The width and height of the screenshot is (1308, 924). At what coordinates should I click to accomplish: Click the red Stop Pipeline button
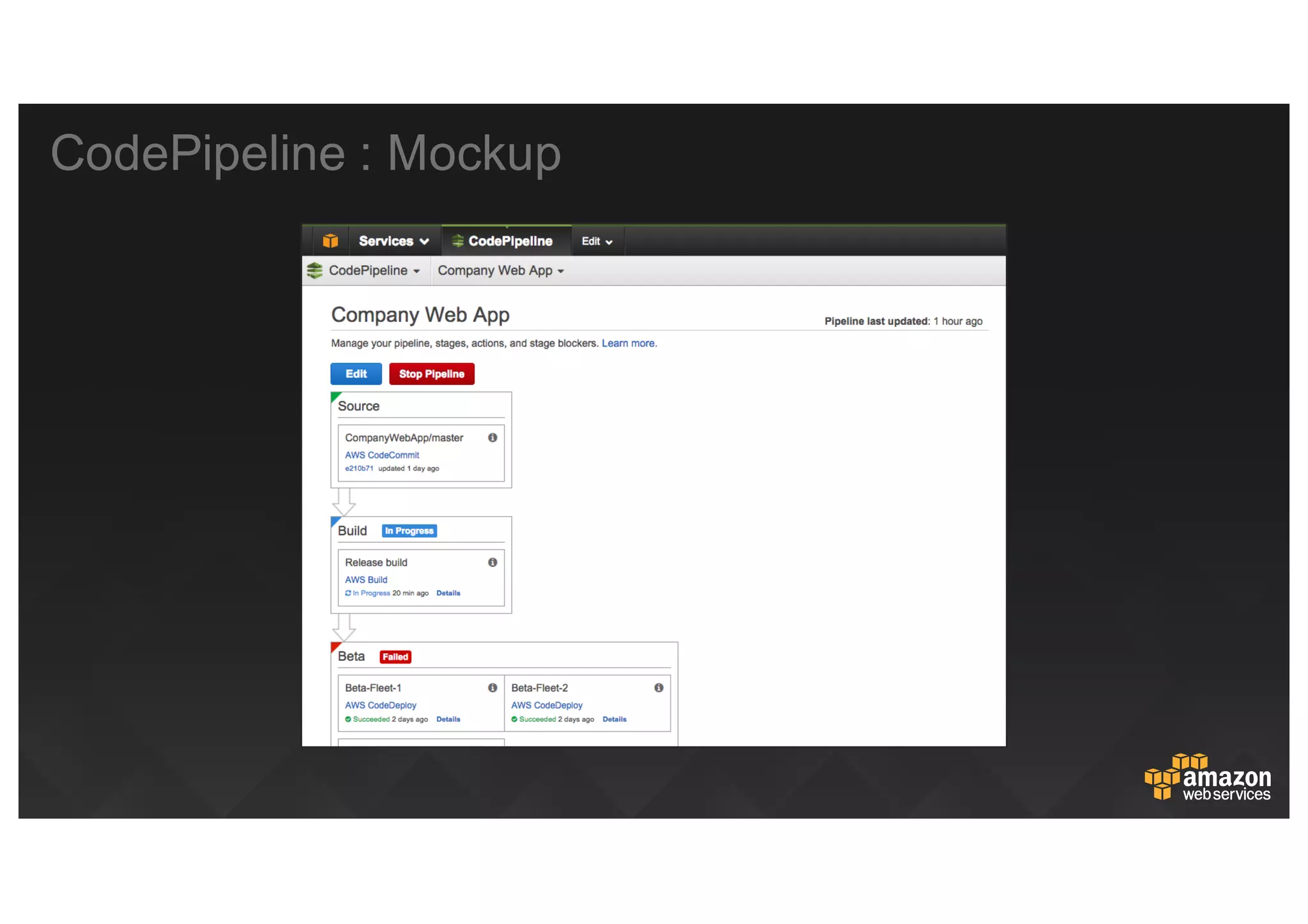(432, 374)
